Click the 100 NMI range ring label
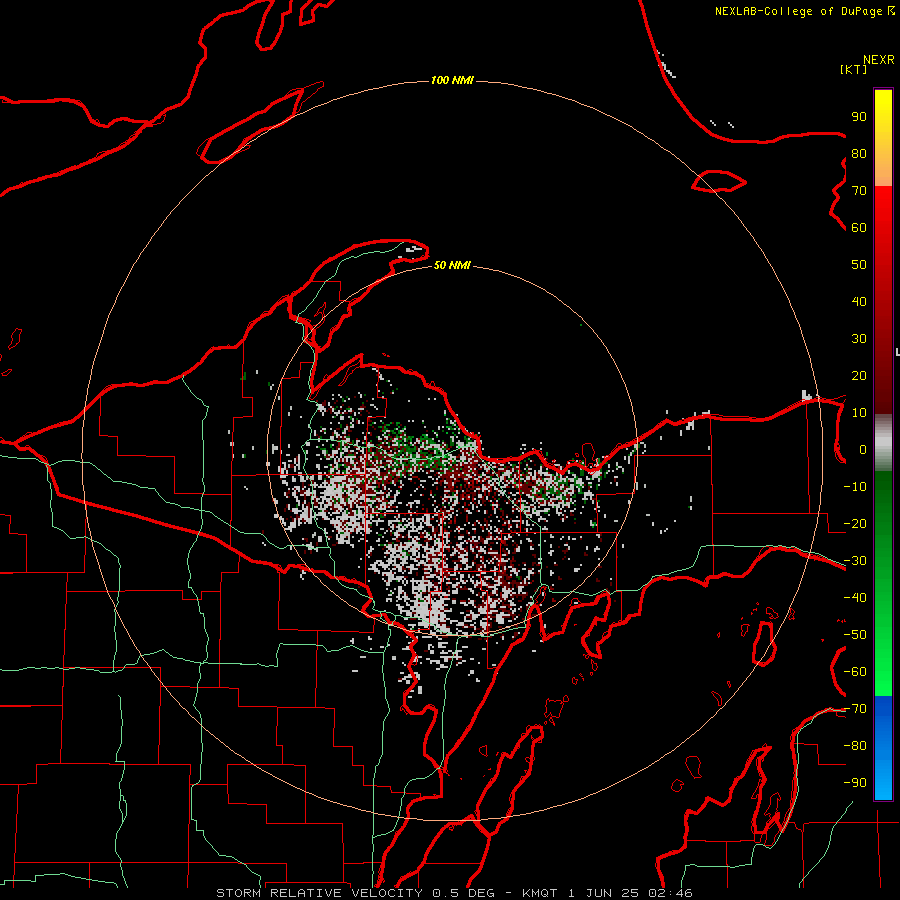Screen dimensions: 900x900 [x=452, y=80]
